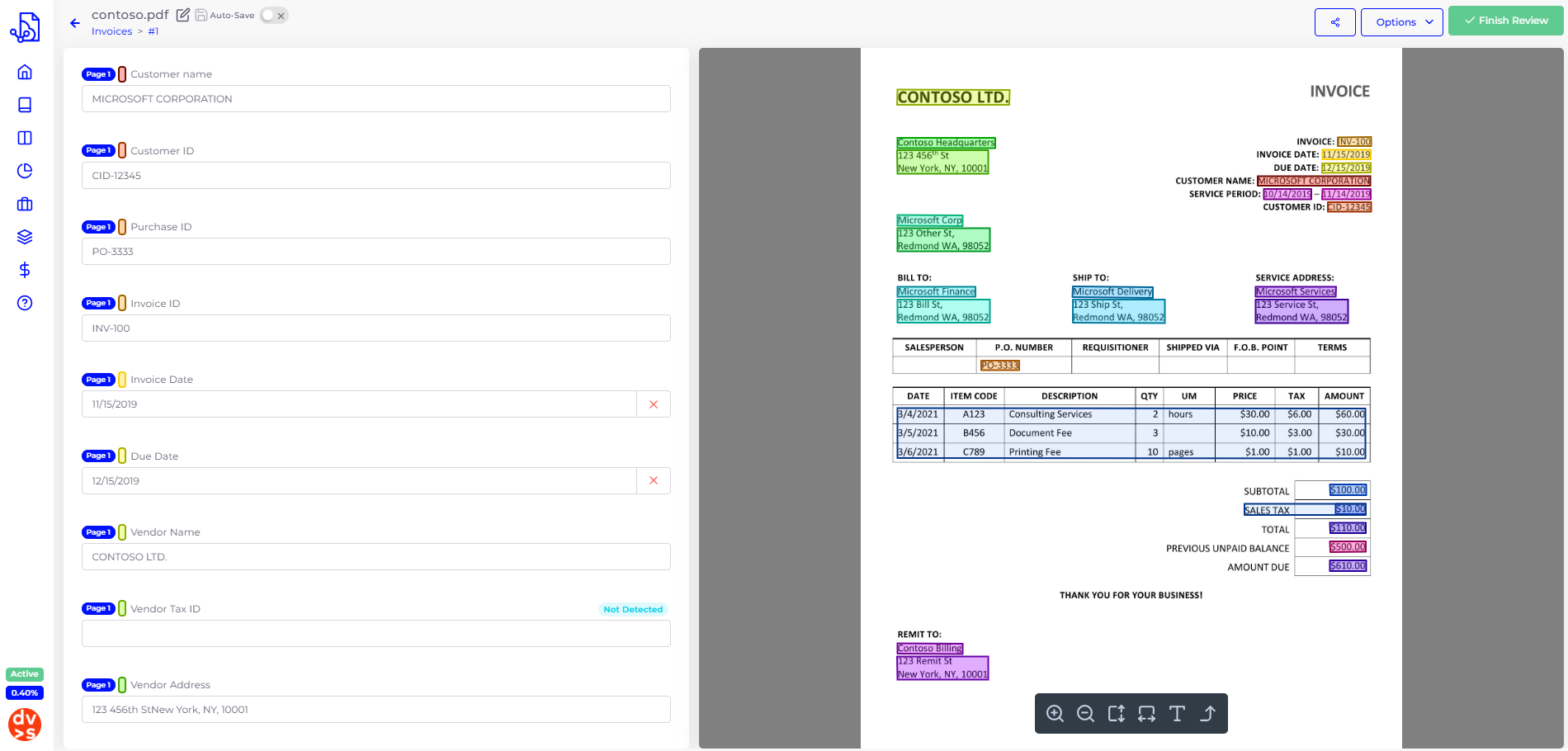Click the edit filename pencil icon
Screen dimensions: 1568x751
(x=183, y=15)
